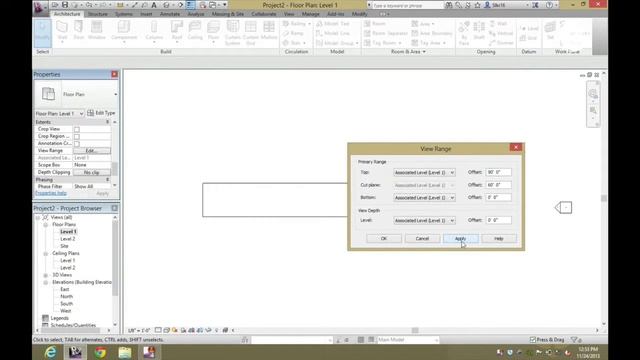The height and width of the screenshot is (360, 640).
Task: Click Apply in View Range dialog
Action: (460, 238)
